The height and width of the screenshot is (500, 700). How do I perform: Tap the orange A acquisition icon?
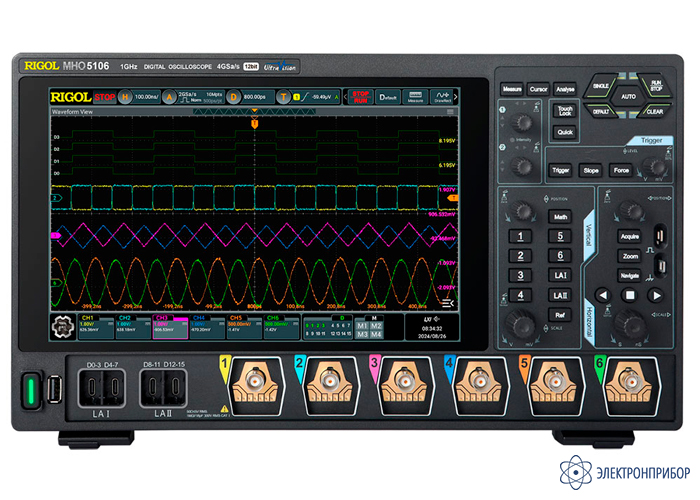click(169, 97)
